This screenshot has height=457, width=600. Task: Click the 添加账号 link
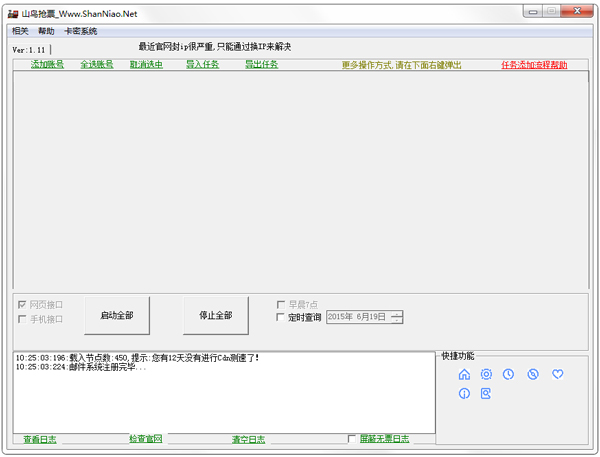(47, 64)
